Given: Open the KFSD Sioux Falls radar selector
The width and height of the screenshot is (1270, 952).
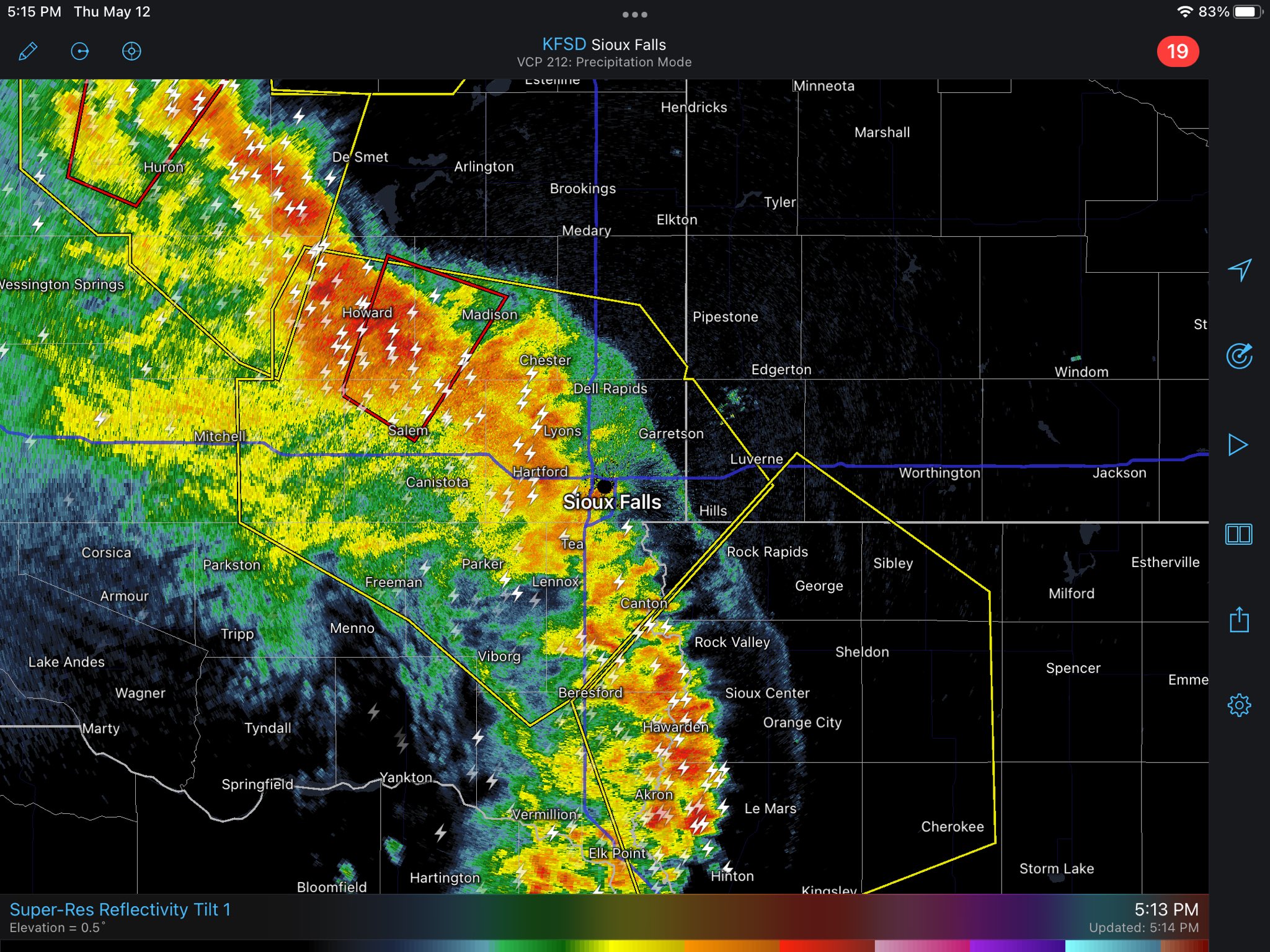Looking at the screenshot, I should pyautogui.click(x=605, y=44).
